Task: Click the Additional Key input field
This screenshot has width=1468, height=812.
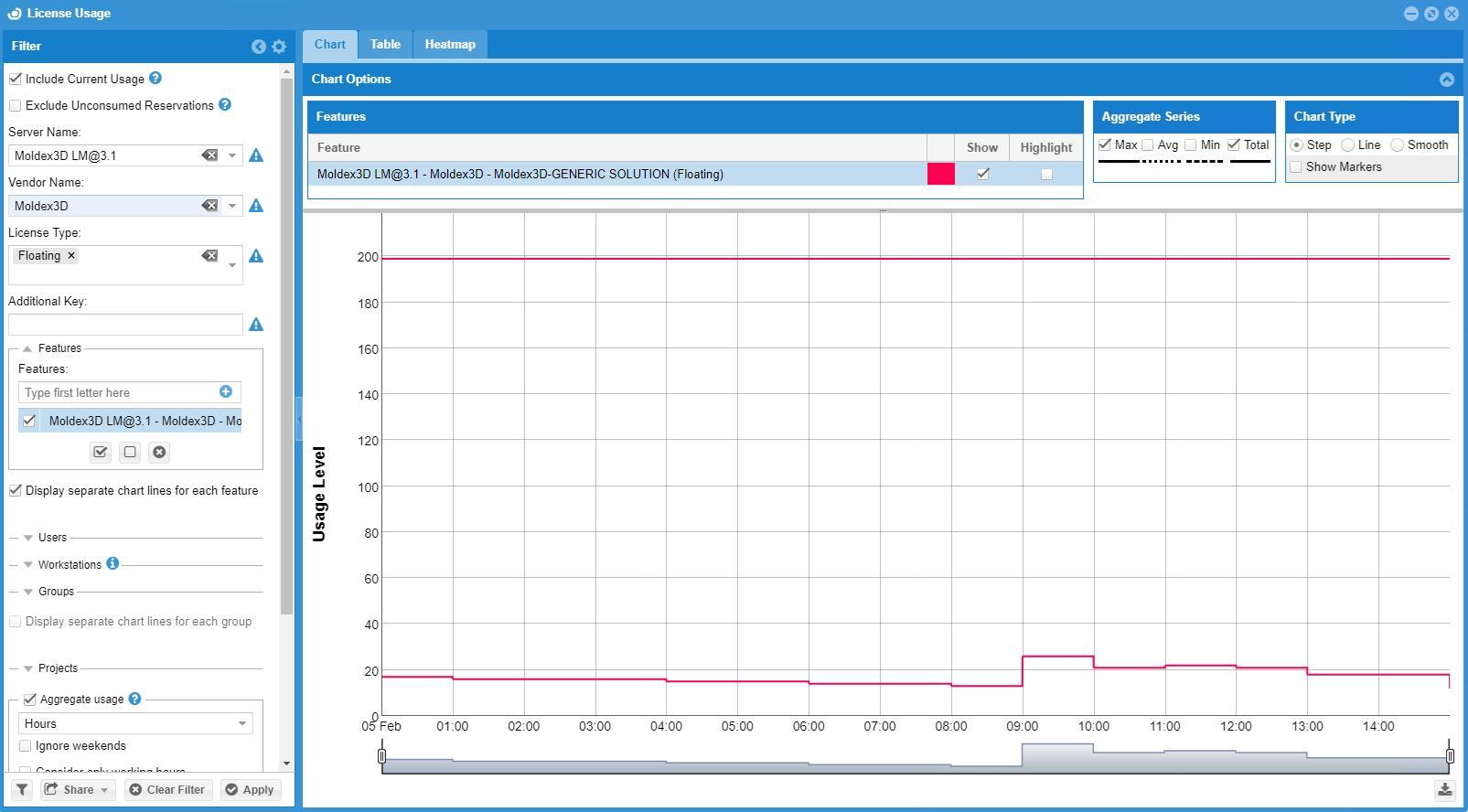Action: (x=125, y=325)
